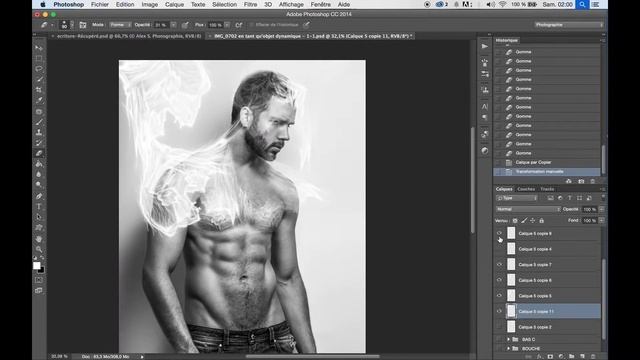Open the layer Opacité slider arrow
Viewport: 640px width, 360px height.
[602, 209]
